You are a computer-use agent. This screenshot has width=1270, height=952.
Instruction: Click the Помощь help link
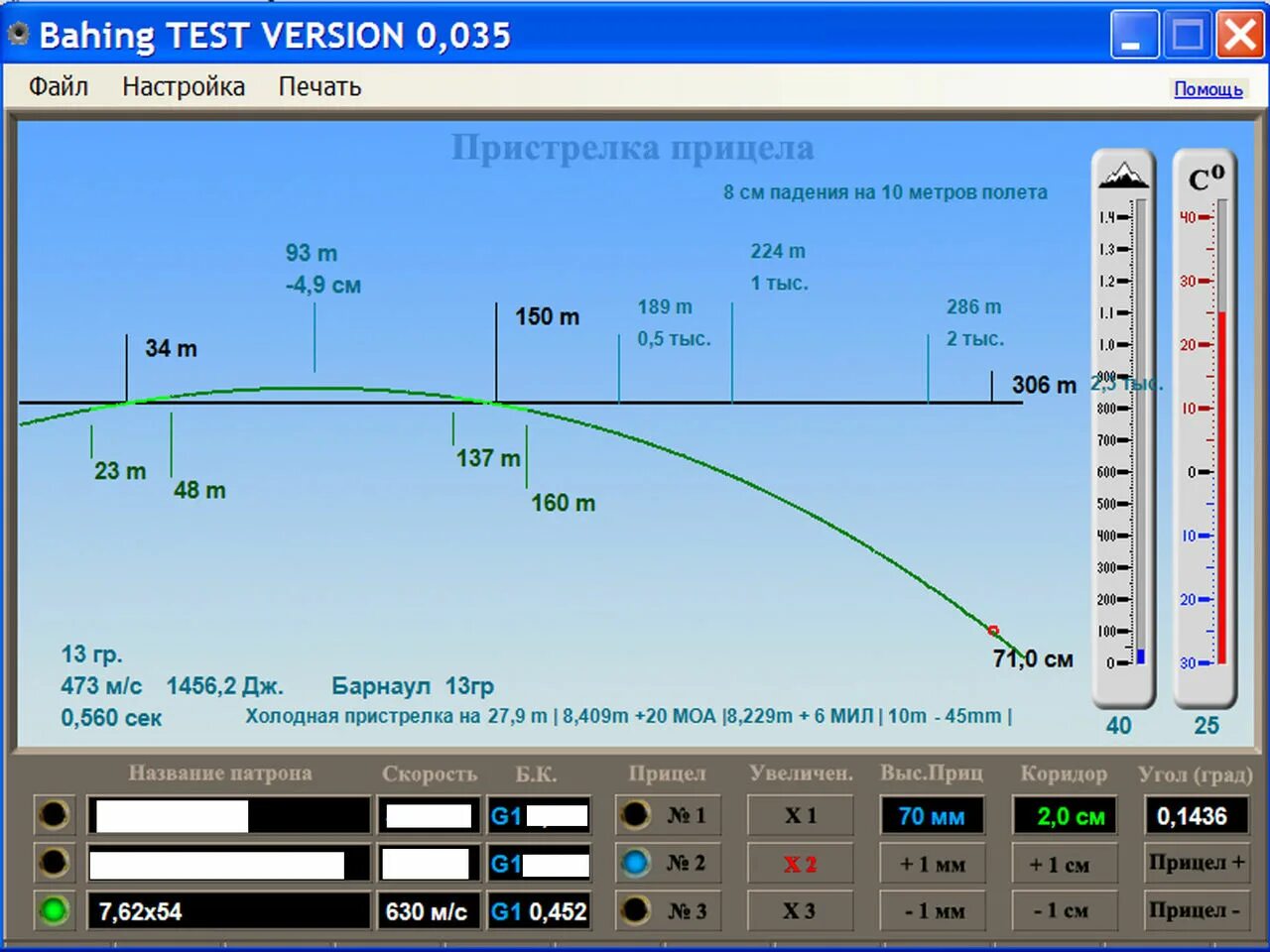point(1207,89)
